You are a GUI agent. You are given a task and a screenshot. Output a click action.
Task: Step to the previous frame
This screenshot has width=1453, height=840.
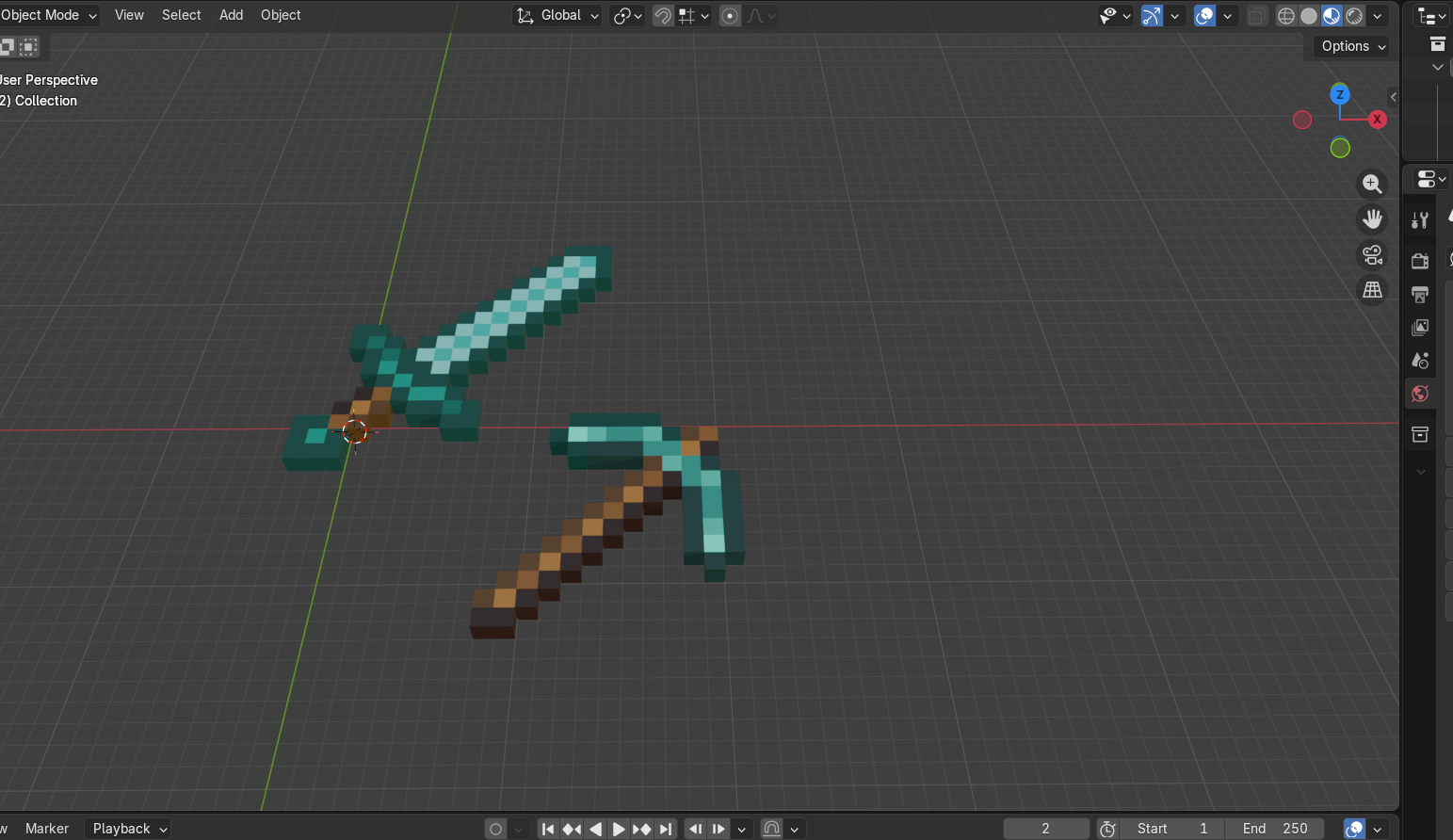[x=695, y=829]
